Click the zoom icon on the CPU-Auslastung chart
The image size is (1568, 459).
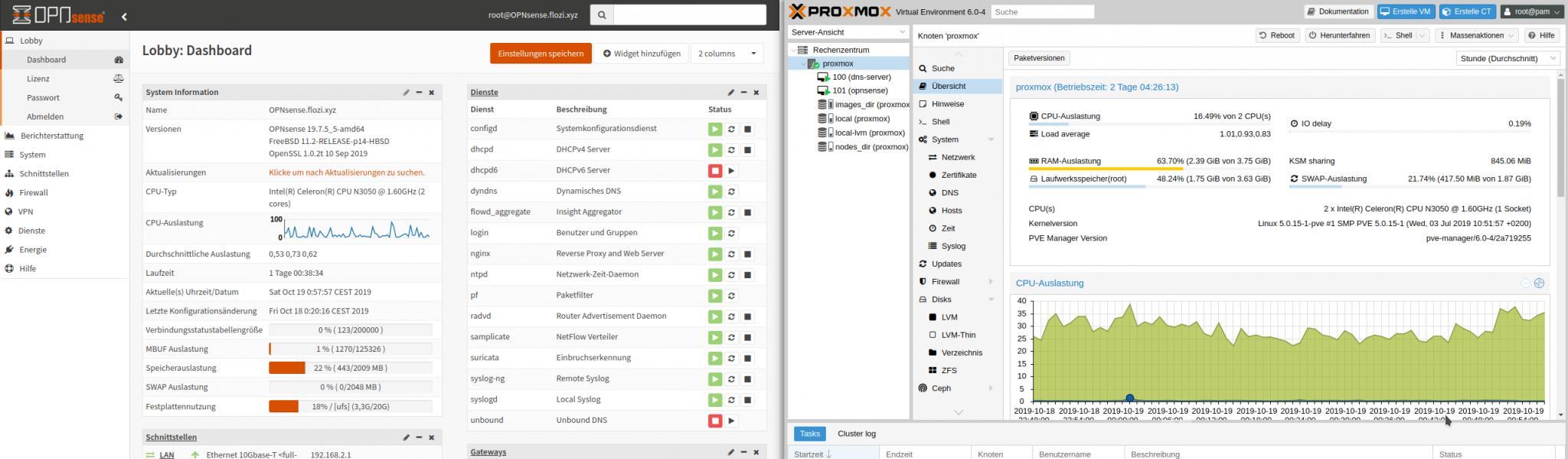(x=1539, y=284)
